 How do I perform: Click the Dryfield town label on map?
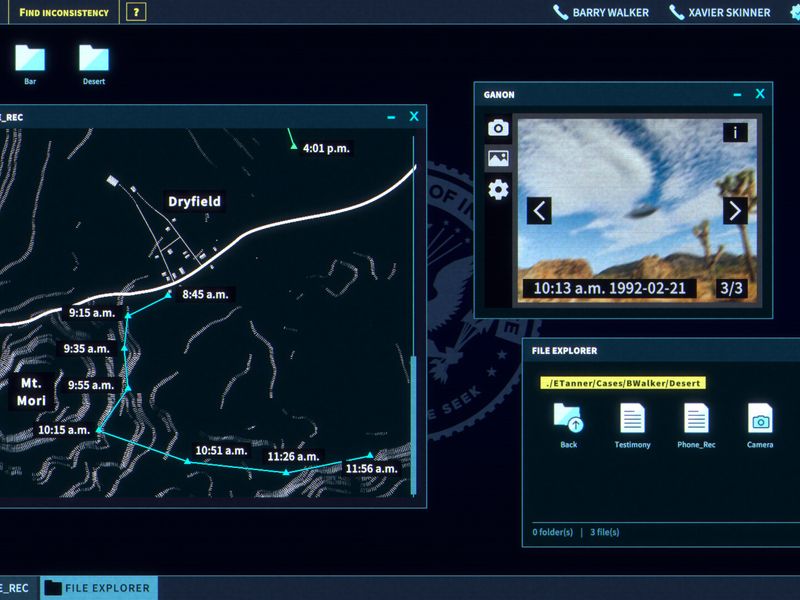194,202
